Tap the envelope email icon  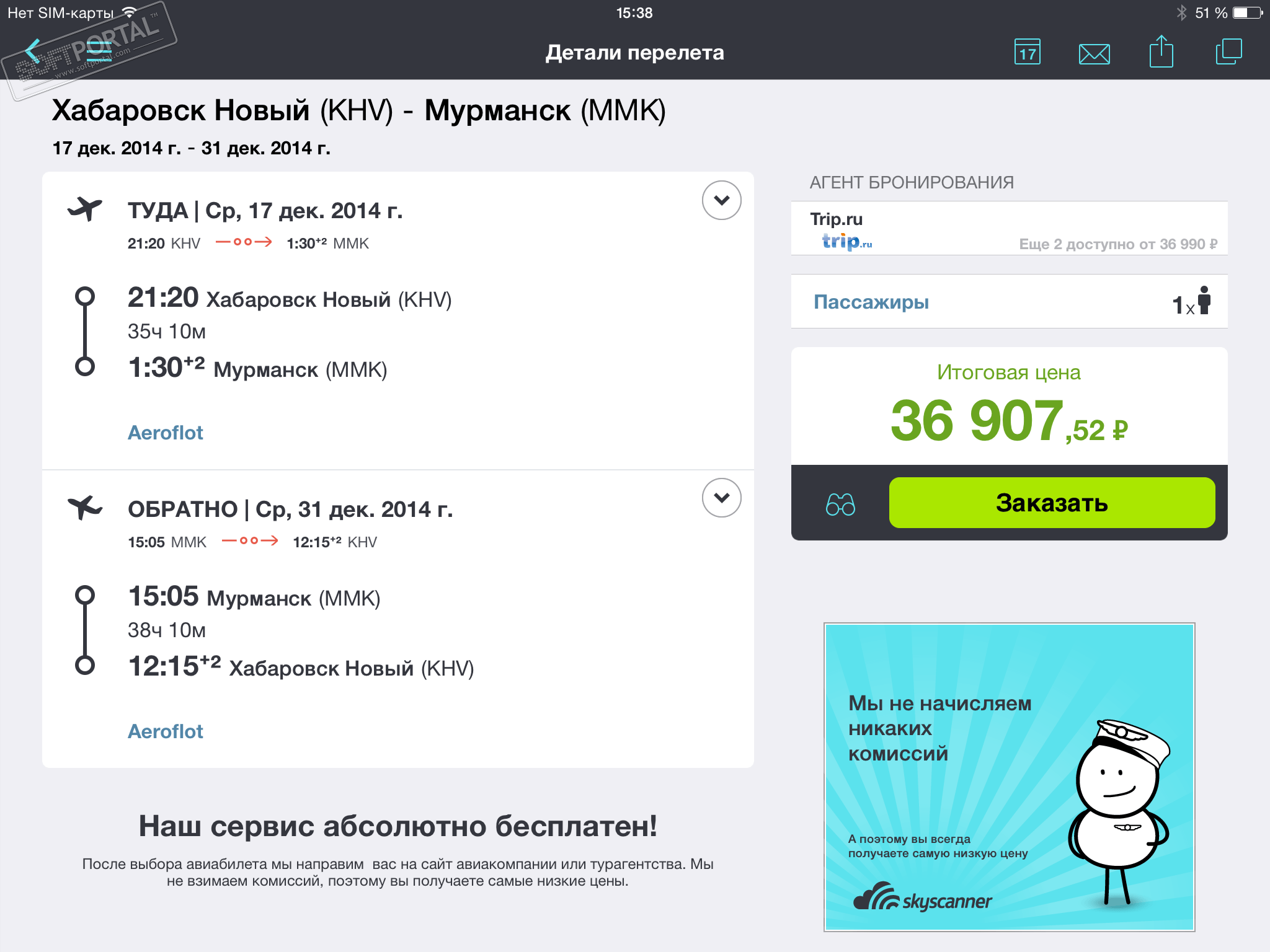[x=1094, y=53]
